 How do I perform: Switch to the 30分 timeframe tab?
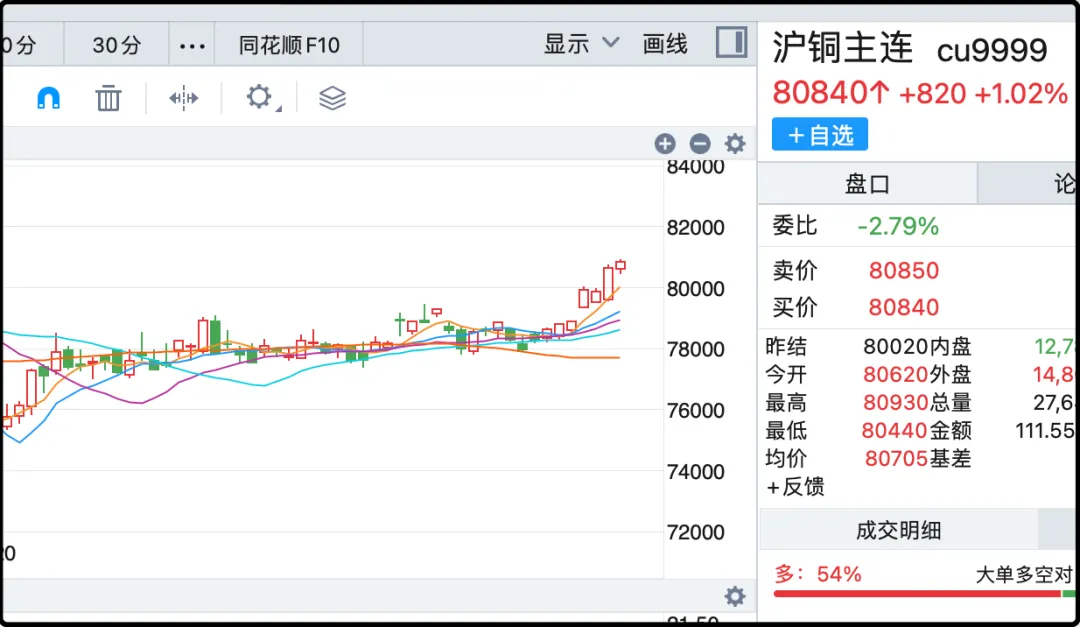point(117,45)
